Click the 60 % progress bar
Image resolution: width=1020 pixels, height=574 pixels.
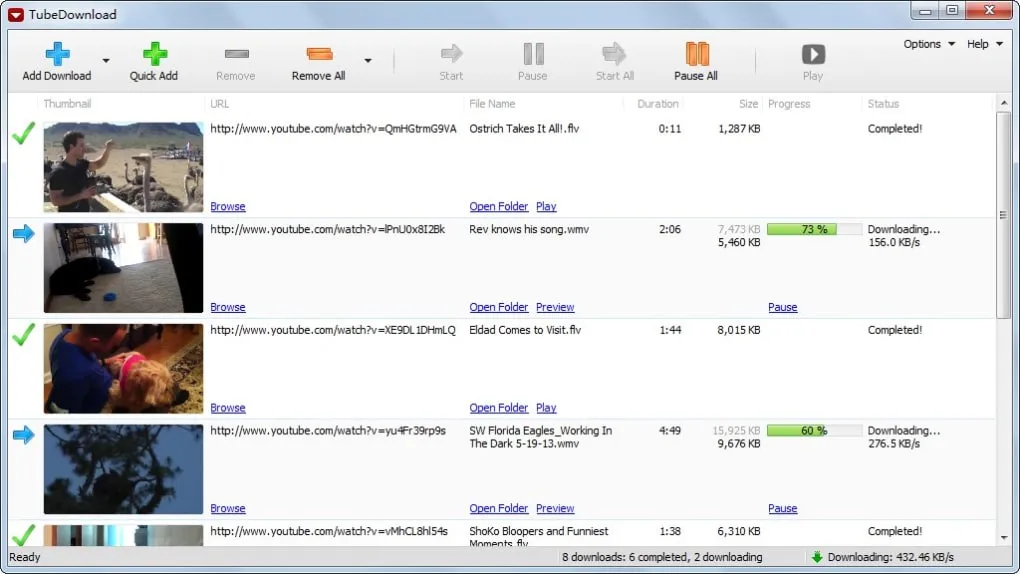pyautogui.click(x=814, y=431)
